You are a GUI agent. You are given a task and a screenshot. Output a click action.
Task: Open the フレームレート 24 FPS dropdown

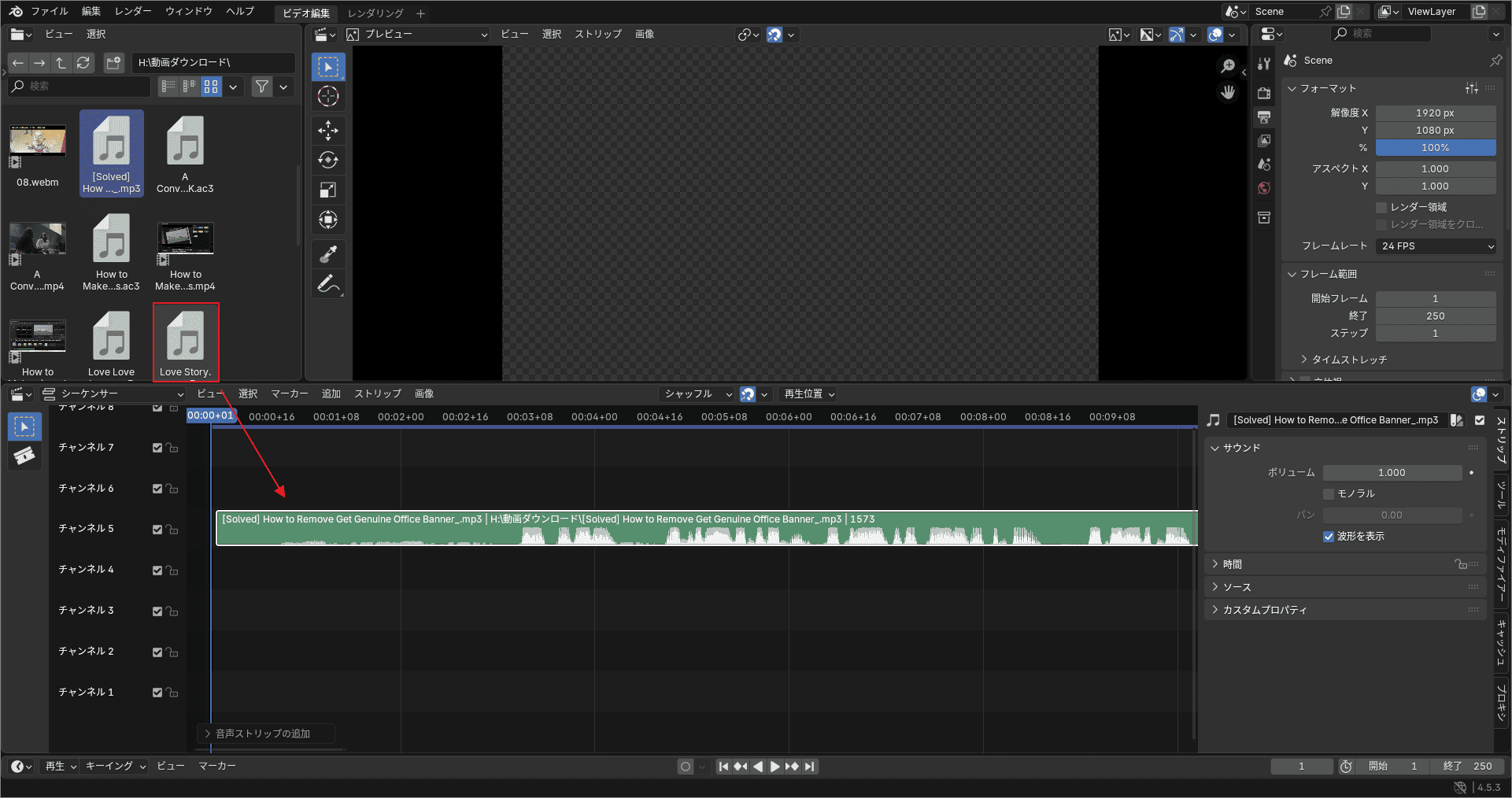coord(1436,246)
